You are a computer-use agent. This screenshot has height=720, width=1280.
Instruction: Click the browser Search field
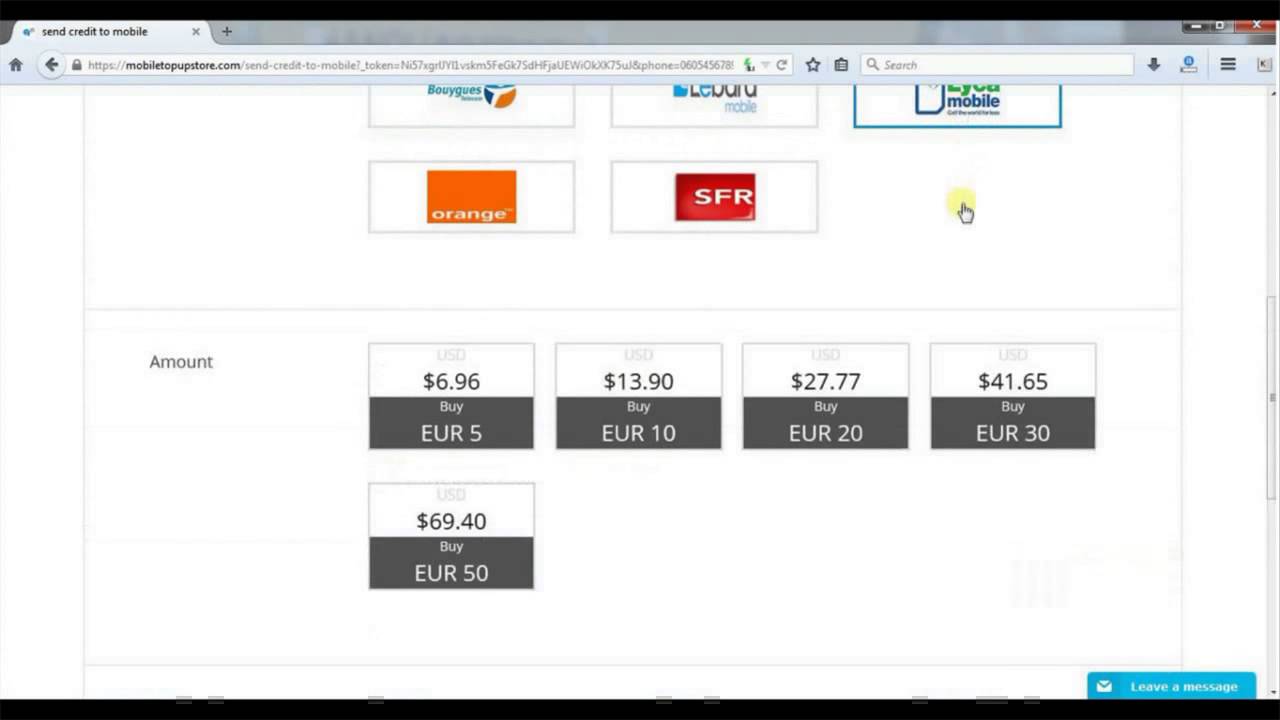point(997,65)
